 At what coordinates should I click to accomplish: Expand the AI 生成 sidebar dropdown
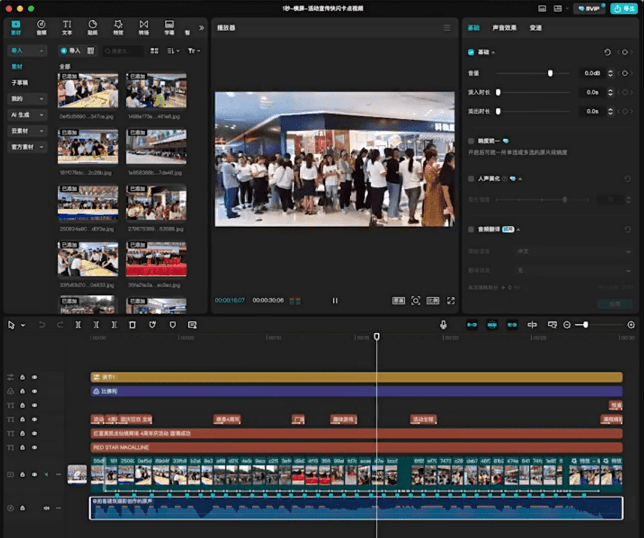pos(27,115)
